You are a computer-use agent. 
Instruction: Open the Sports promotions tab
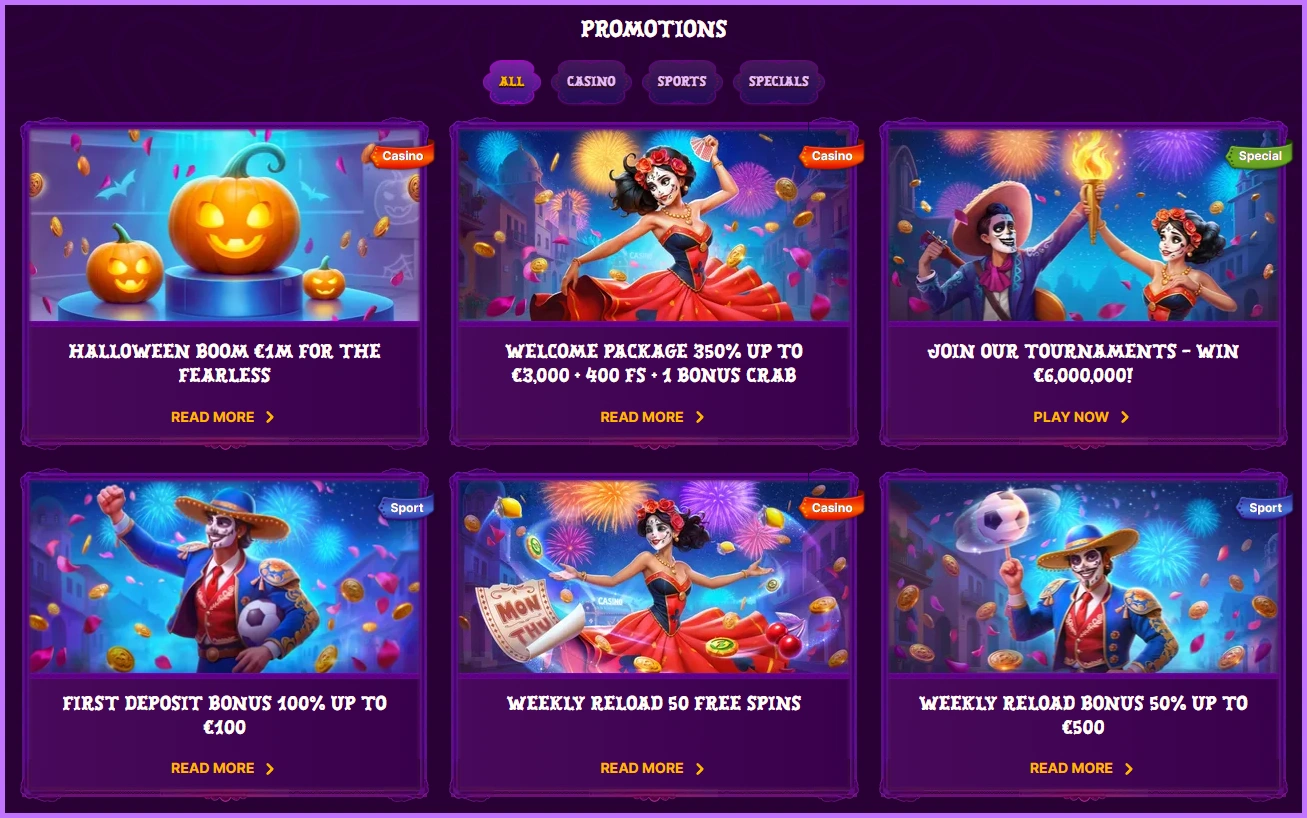pos(682,81)
